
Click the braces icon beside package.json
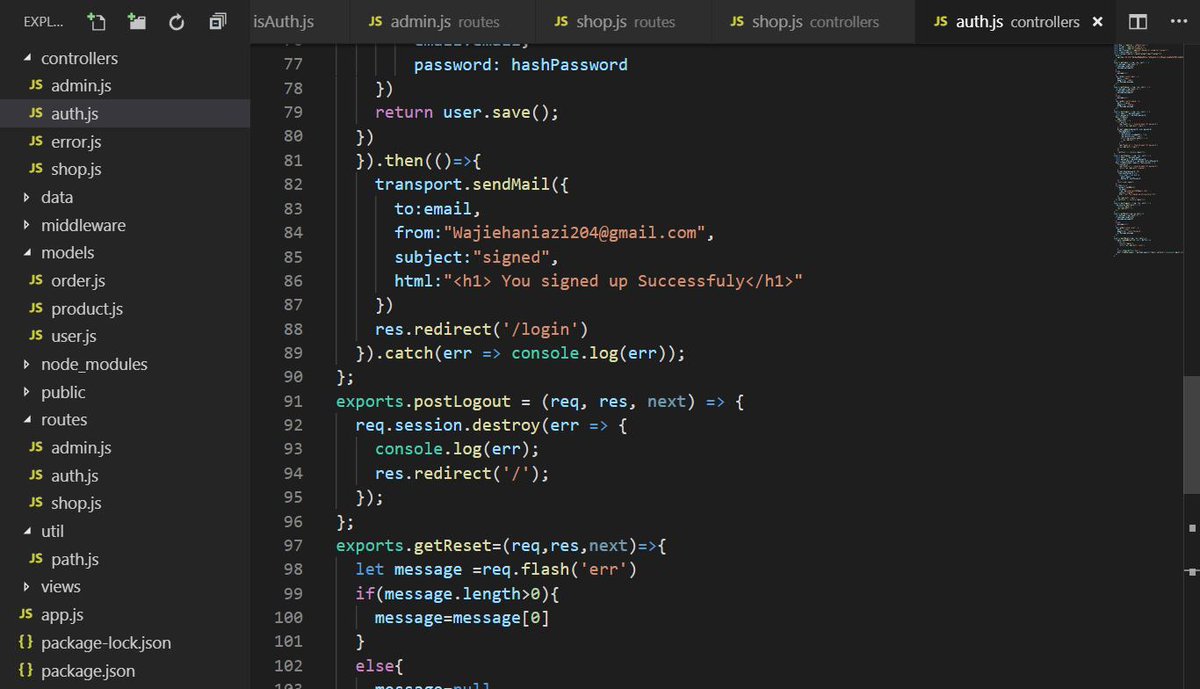25,671
